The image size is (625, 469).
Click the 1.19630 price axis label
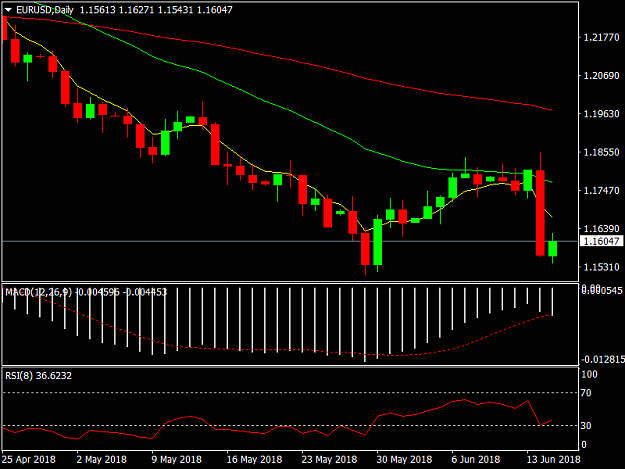click(x=601, y=114)
